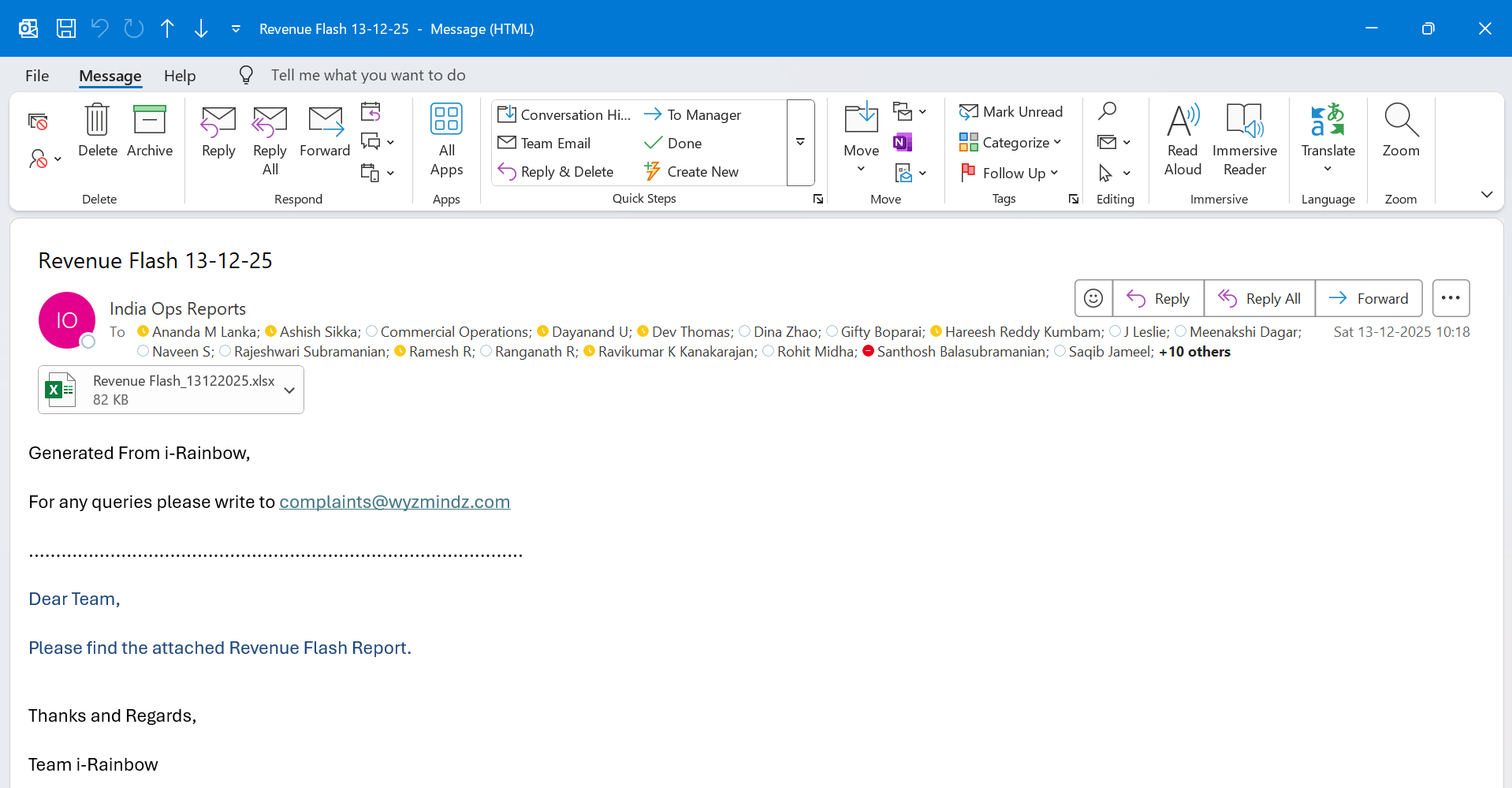Viewport: 1512px width, 788px height.
Task: Open the attachment options dropdown arrow
Action: coord(289,390)
